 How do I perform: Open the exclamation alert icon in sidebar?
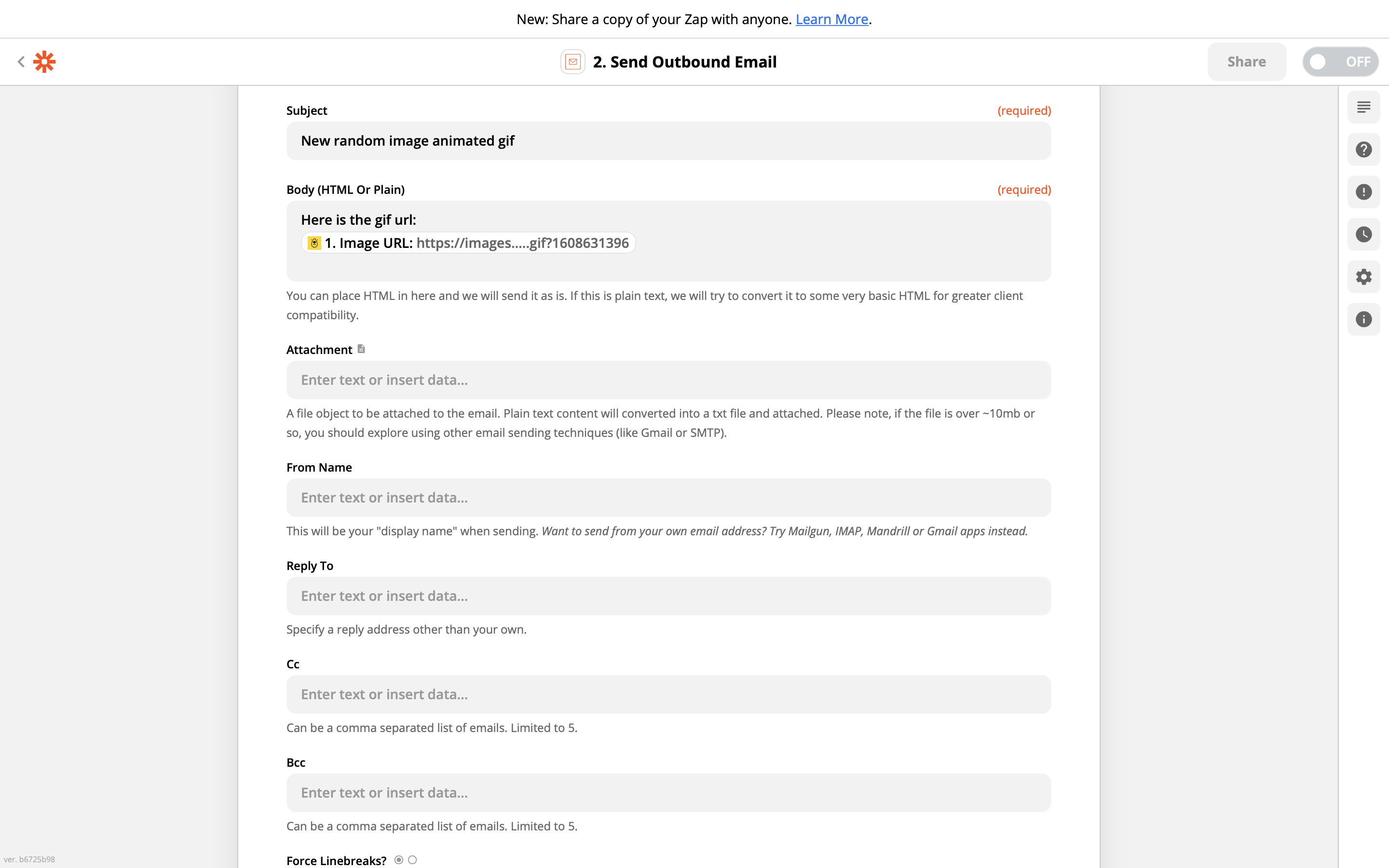point(1363,192)
